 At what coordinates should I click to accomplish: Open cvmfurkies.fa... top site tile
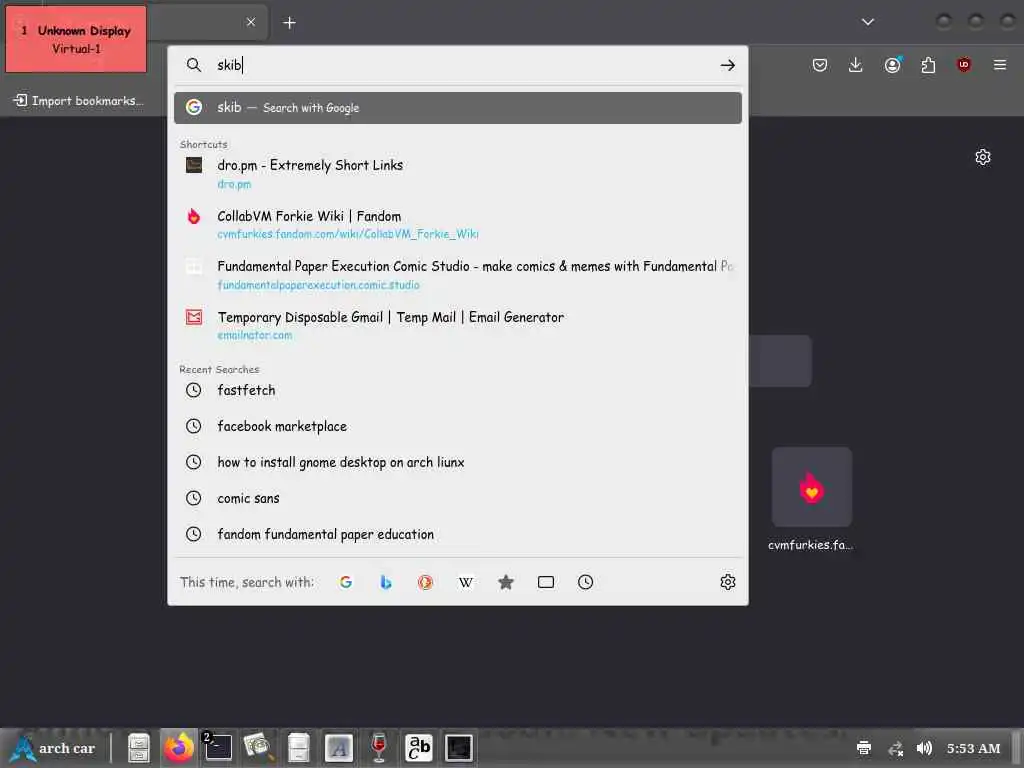click(x=811, y=500)
